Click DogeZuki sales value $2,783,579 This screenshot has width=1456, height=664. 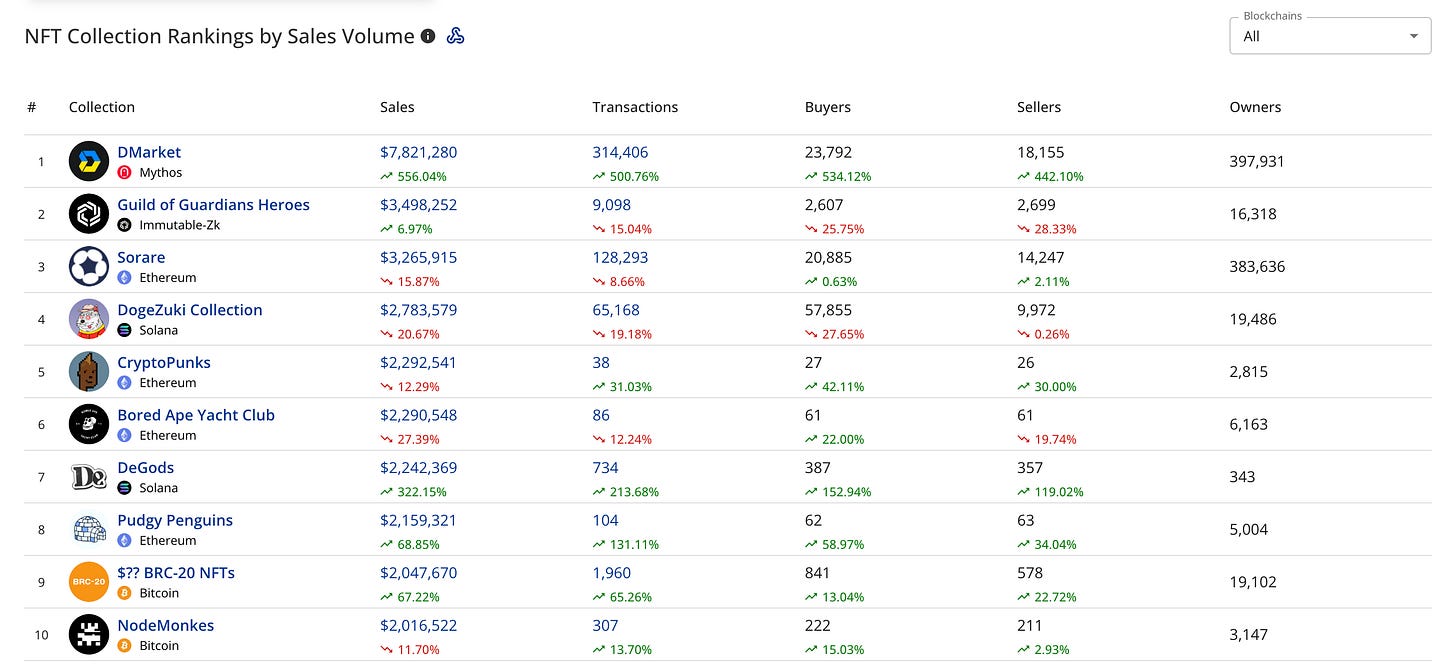click(x=419, y=310)
